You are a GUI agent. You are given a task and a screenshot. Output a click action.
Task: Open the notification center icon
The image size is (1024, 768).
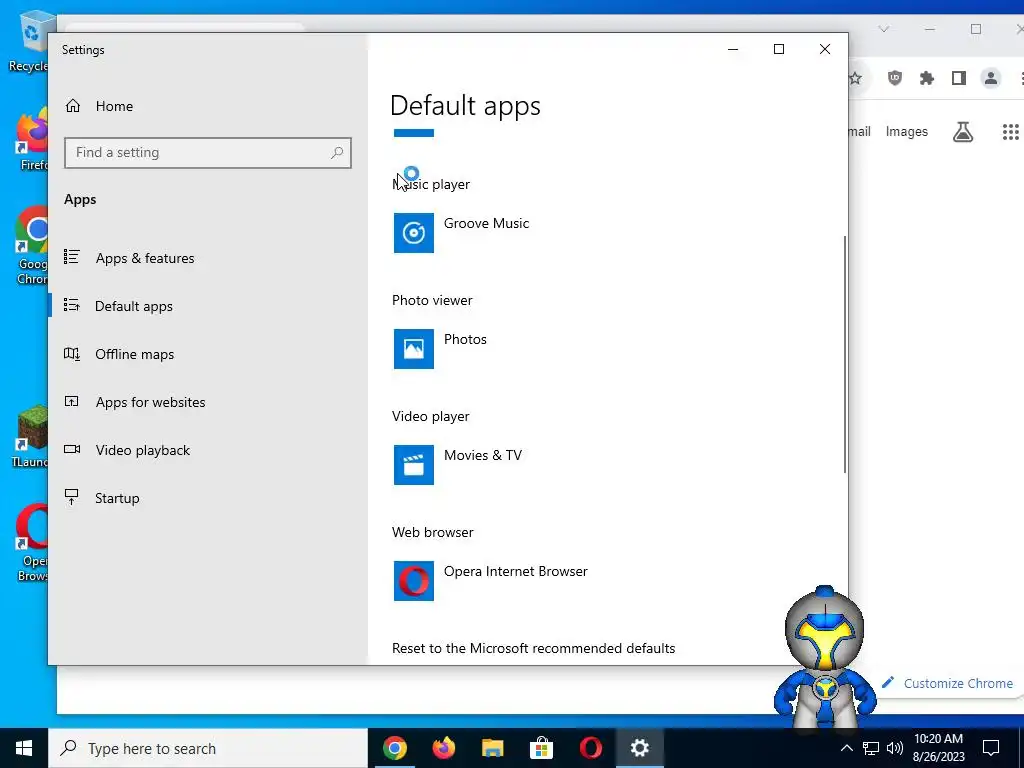pos(991,748)
